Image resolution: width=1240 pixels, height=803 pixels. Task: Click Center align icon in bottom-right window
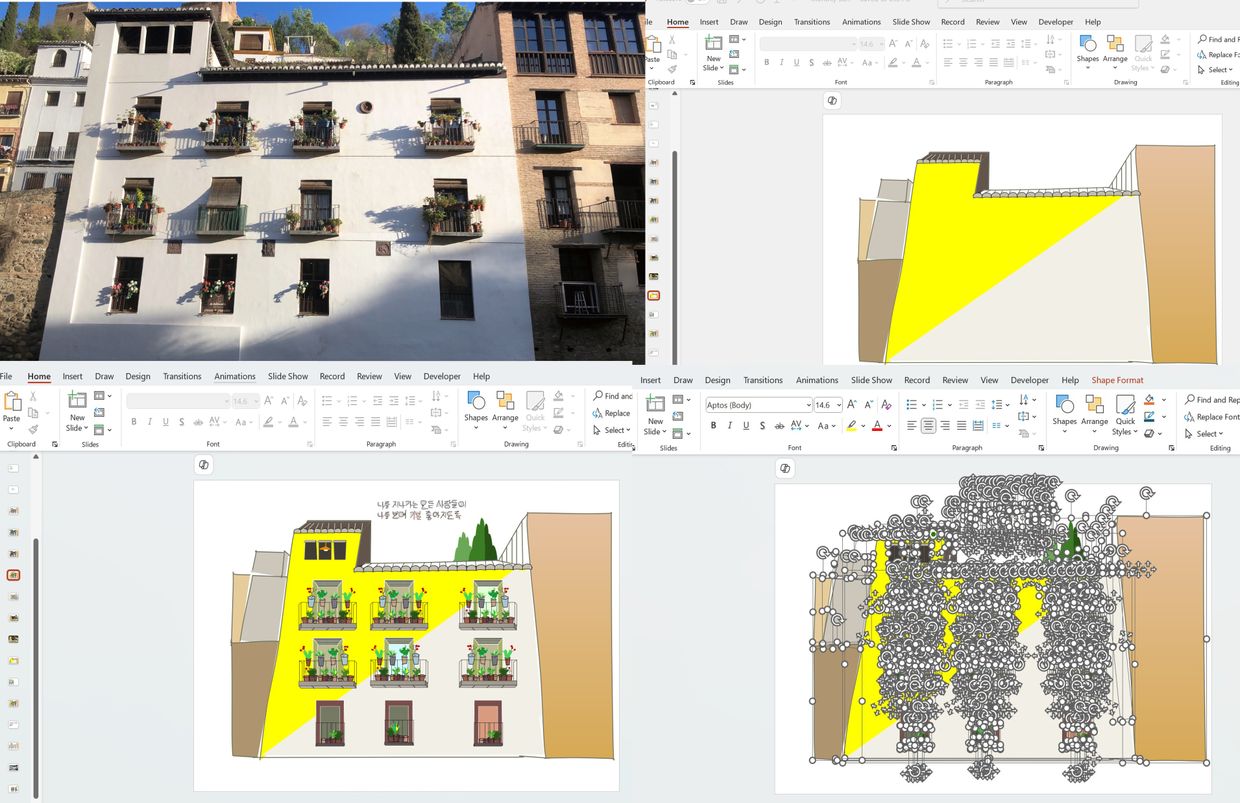tap(929, 426)
